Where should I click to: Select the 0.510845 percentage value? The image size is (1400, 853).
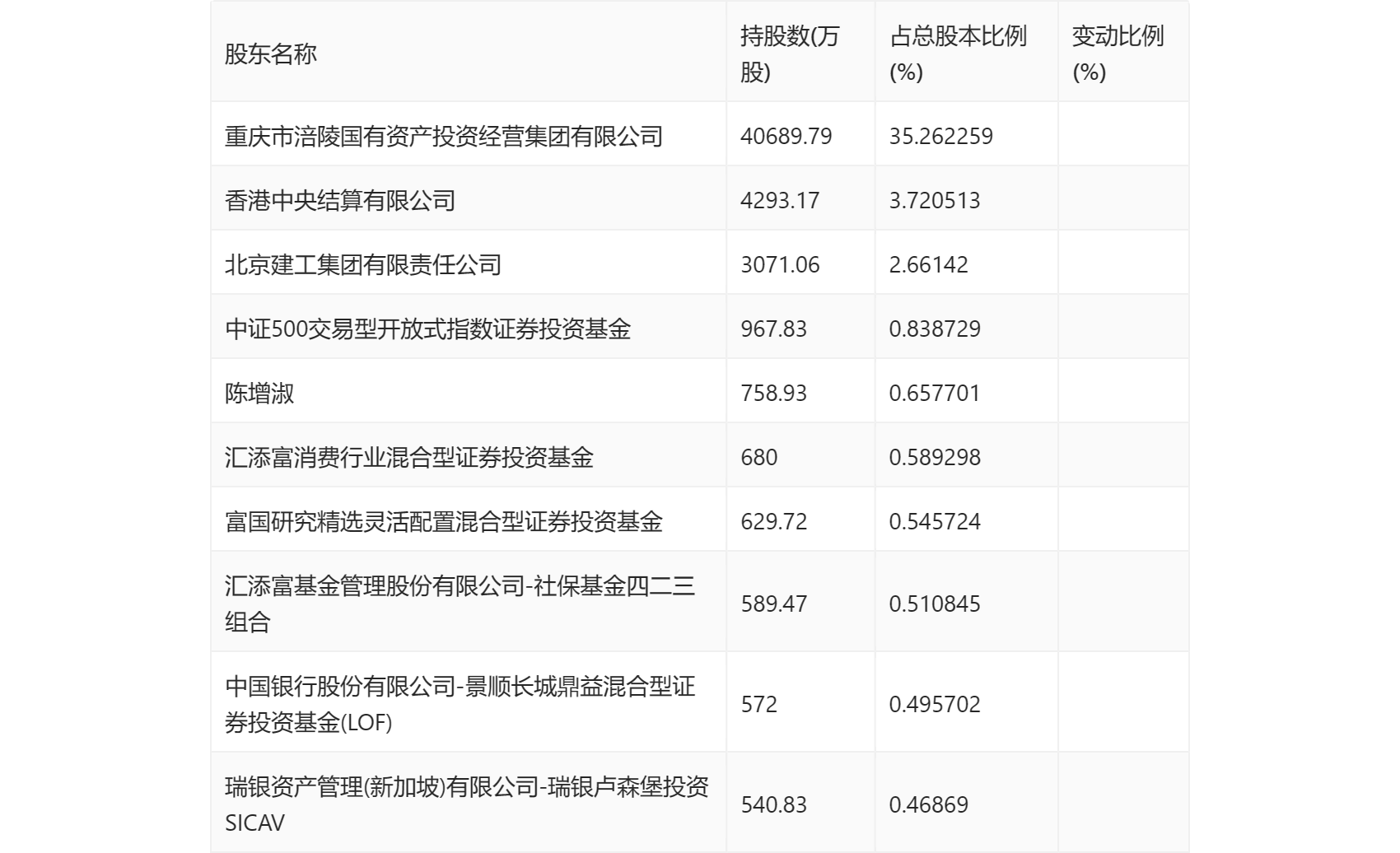(935, 604)
